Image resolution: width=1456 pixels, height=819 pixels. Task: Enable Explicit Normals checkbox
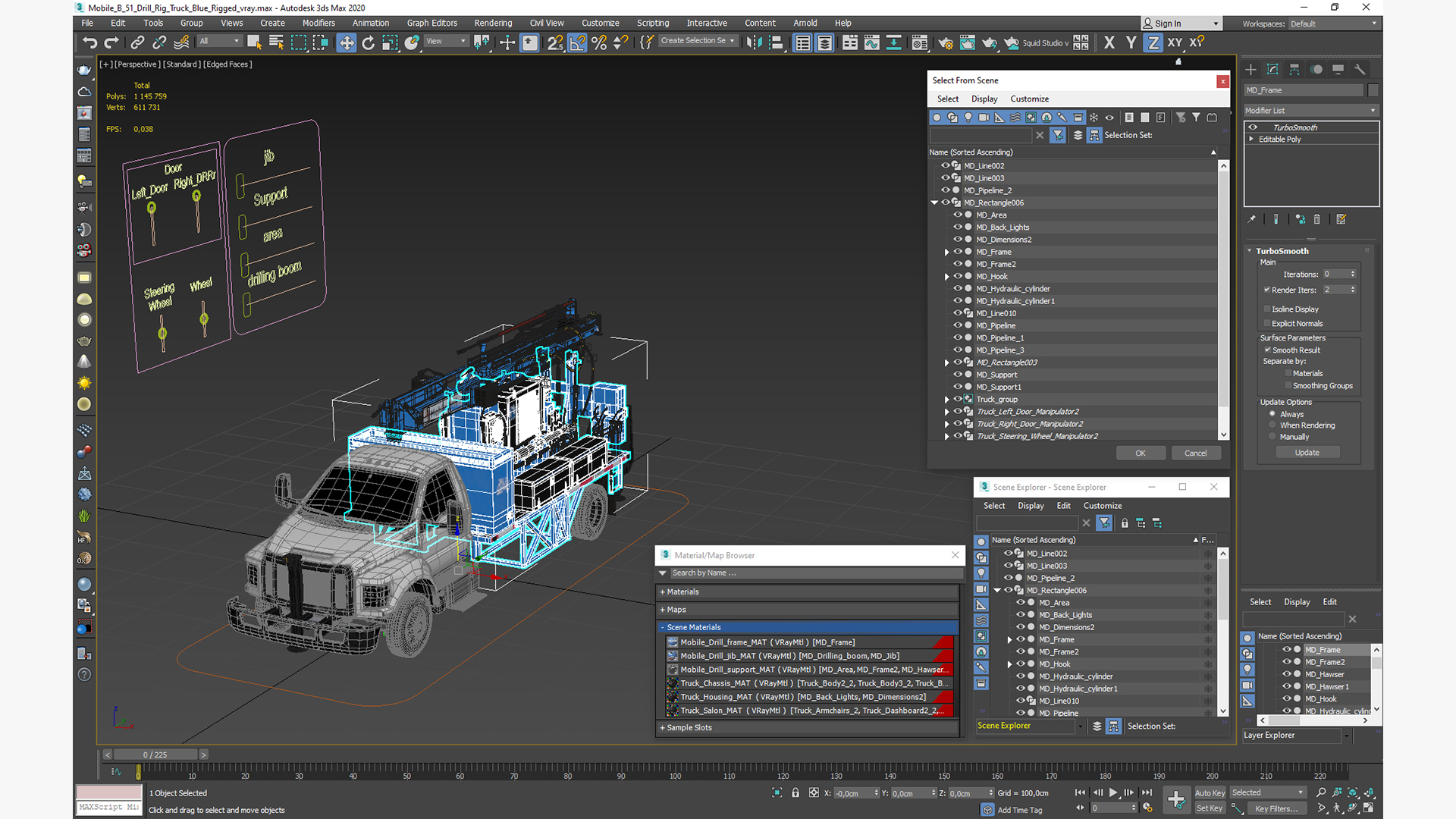(1267, 323)
